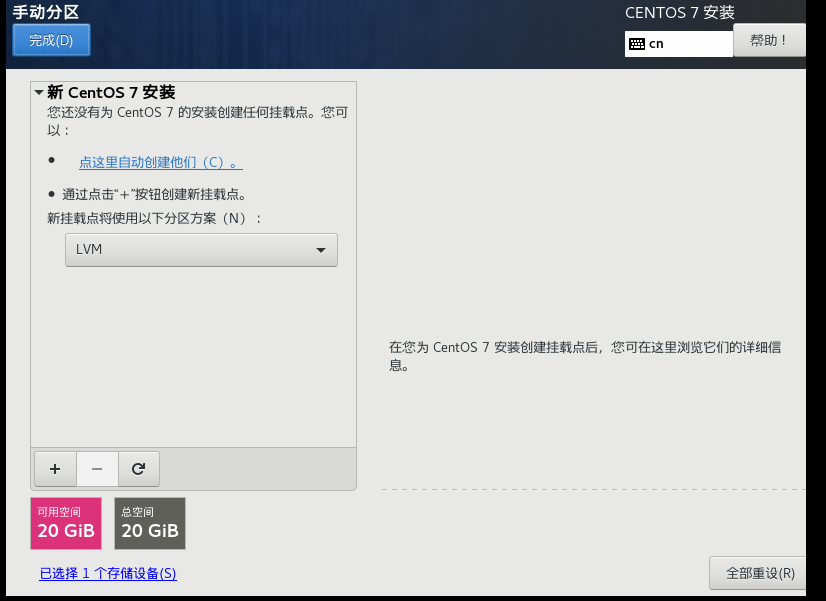Click the minus icon to remove mount point
826x601 pixels.
97,469
